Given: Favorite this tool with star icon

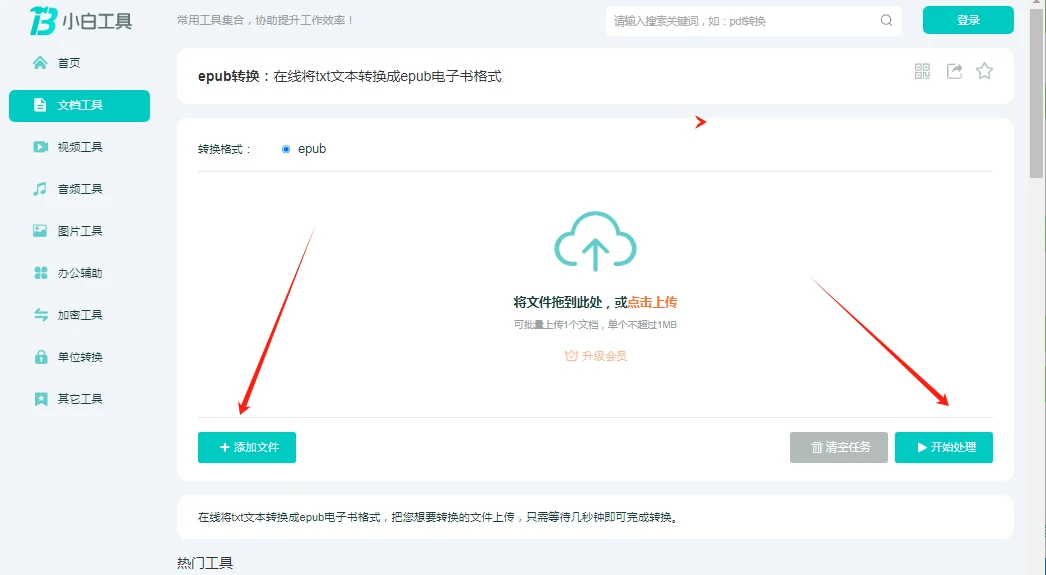Looking at the screenshot, I should click(x=984, y=71).
